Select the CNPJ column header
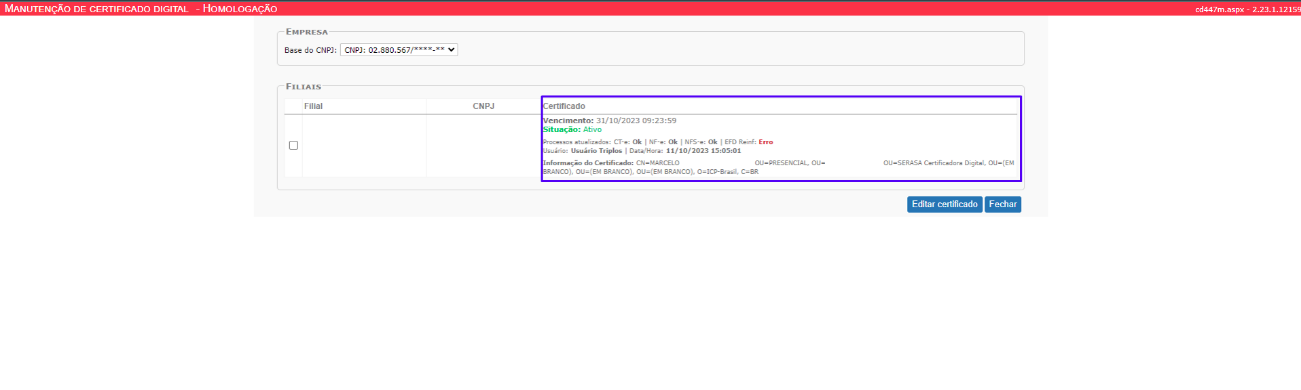The width and height of the screenshot is (1301, 390). (x=483, y=105)
